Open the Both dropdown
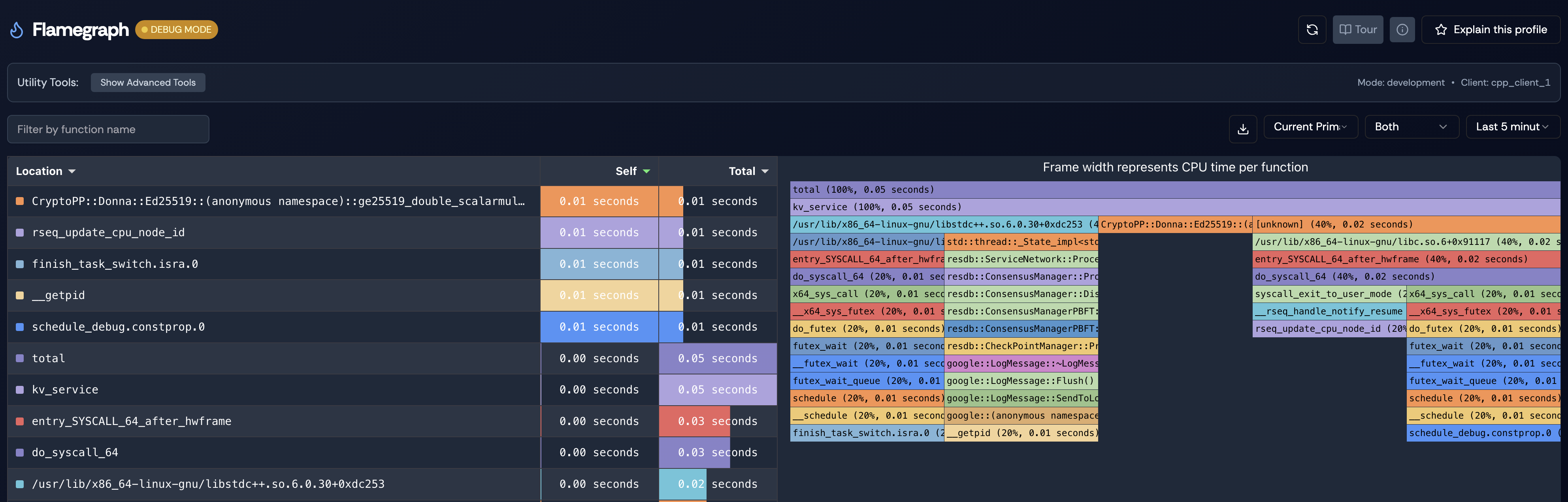1568x502 pixels. tap(1412, 126)
